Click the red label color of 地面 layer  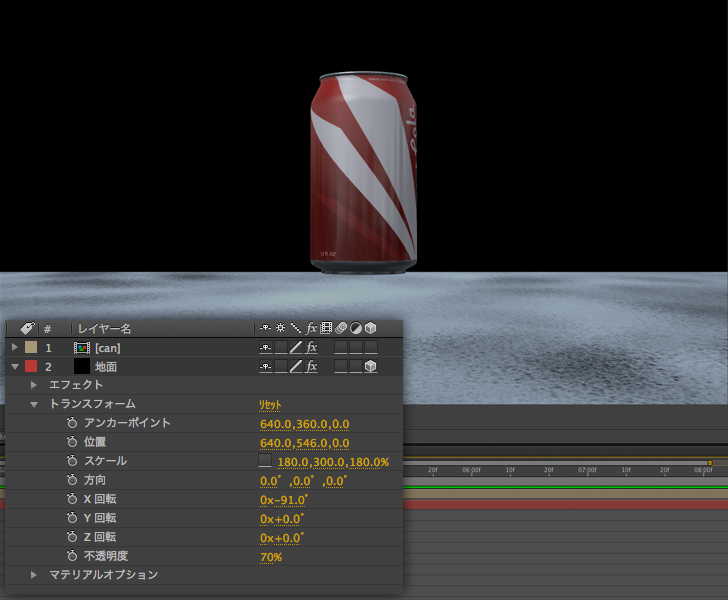pos(30,367)
